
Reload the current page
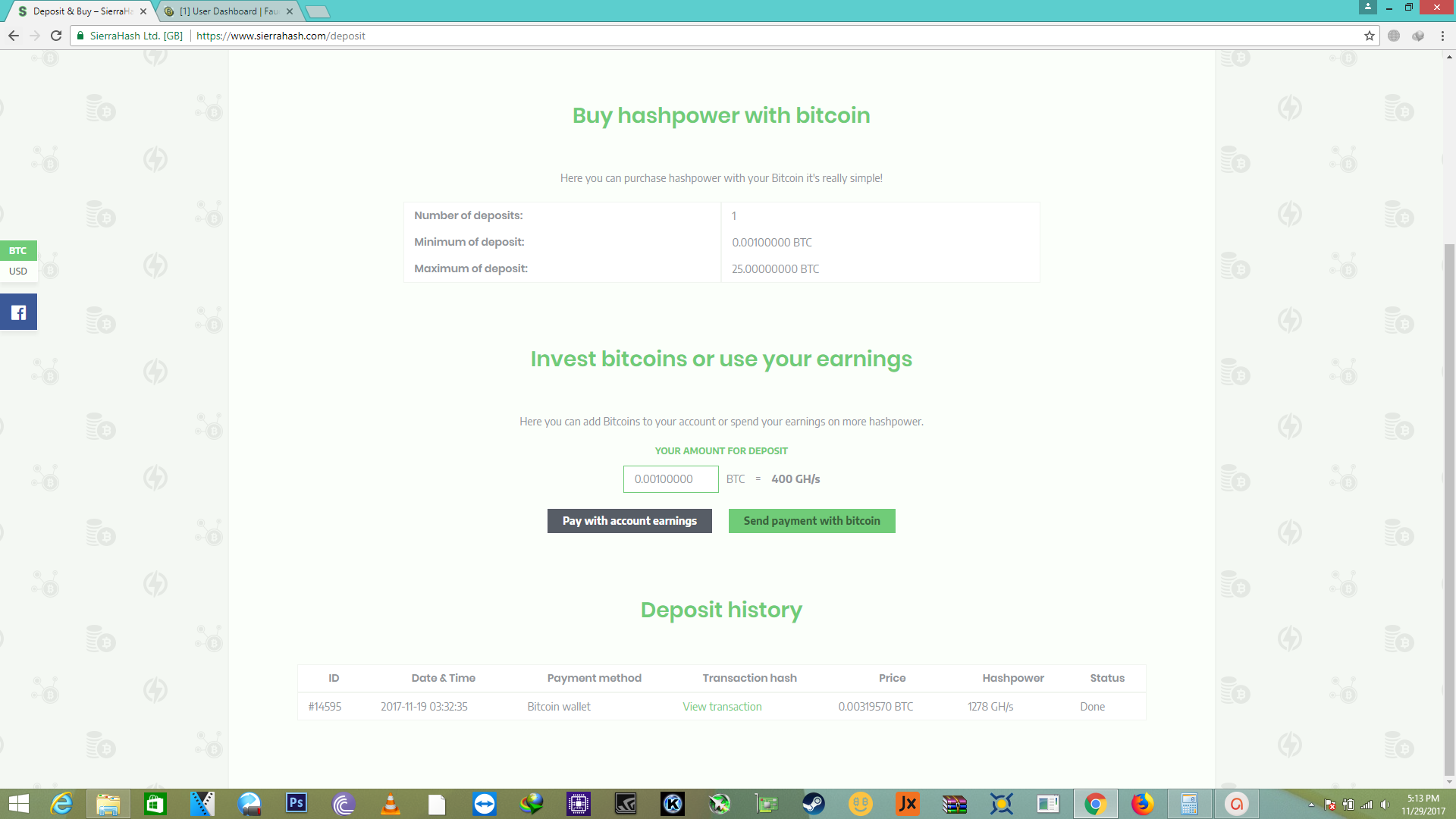tap(56, 36)
